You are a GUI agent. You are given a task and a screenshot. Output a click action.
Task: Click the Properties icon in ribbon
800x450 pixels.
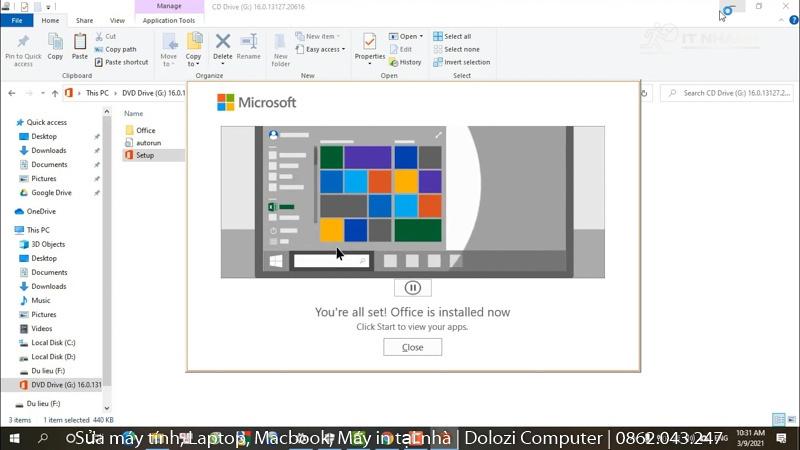369,42
